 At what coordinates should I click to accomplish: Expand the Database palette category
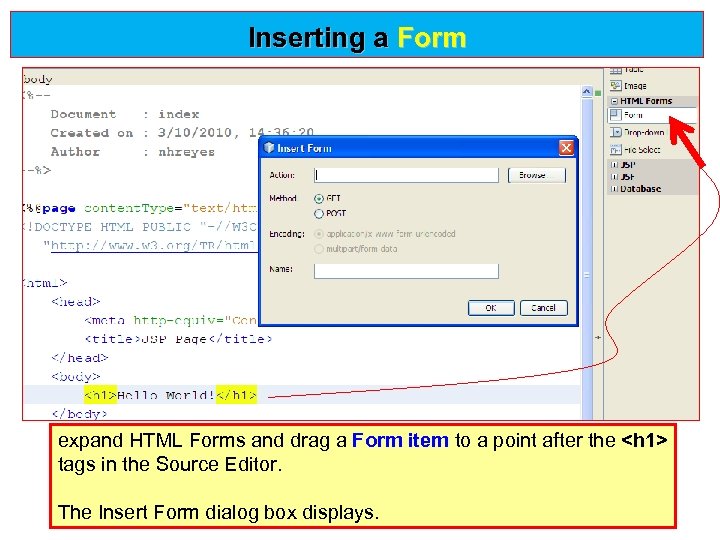pyautogui.click(x=614, y=189)
